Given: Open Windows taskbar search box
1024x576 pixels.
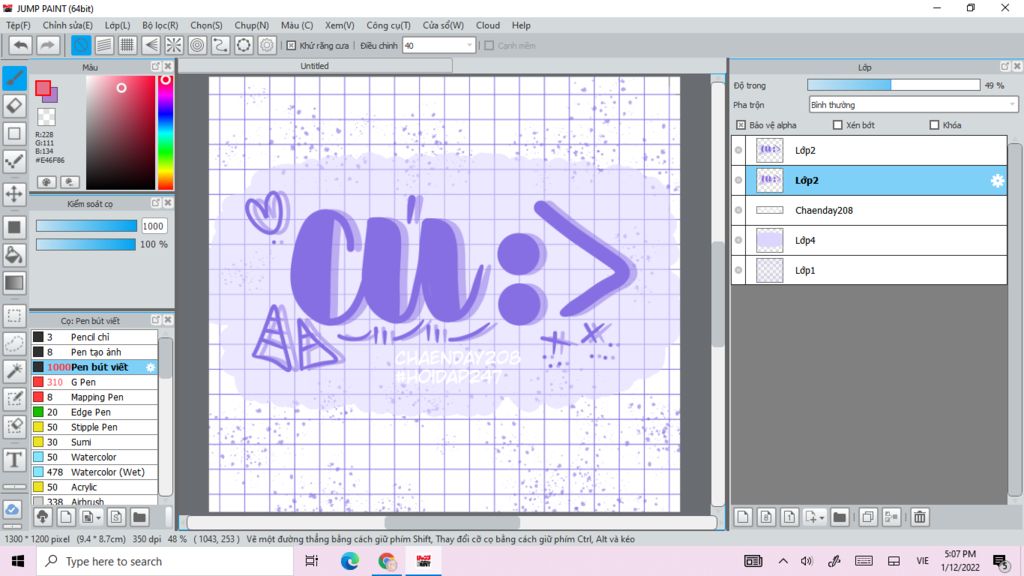Looking at the screenshot, I should click(x=165, y=561).
